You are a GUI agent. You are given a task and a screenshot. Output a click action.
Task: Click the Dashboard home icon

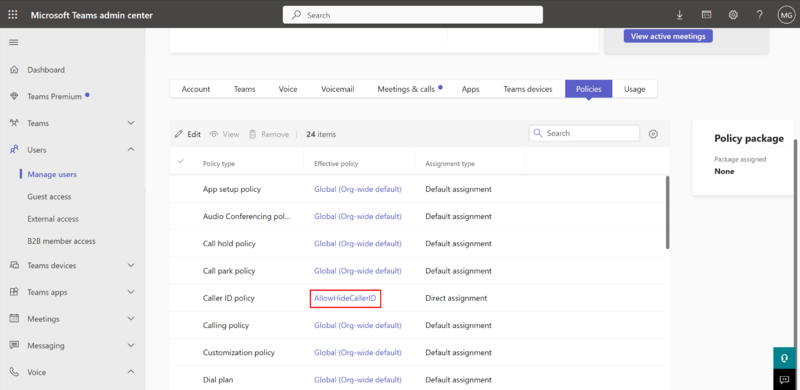click(14, 70)
